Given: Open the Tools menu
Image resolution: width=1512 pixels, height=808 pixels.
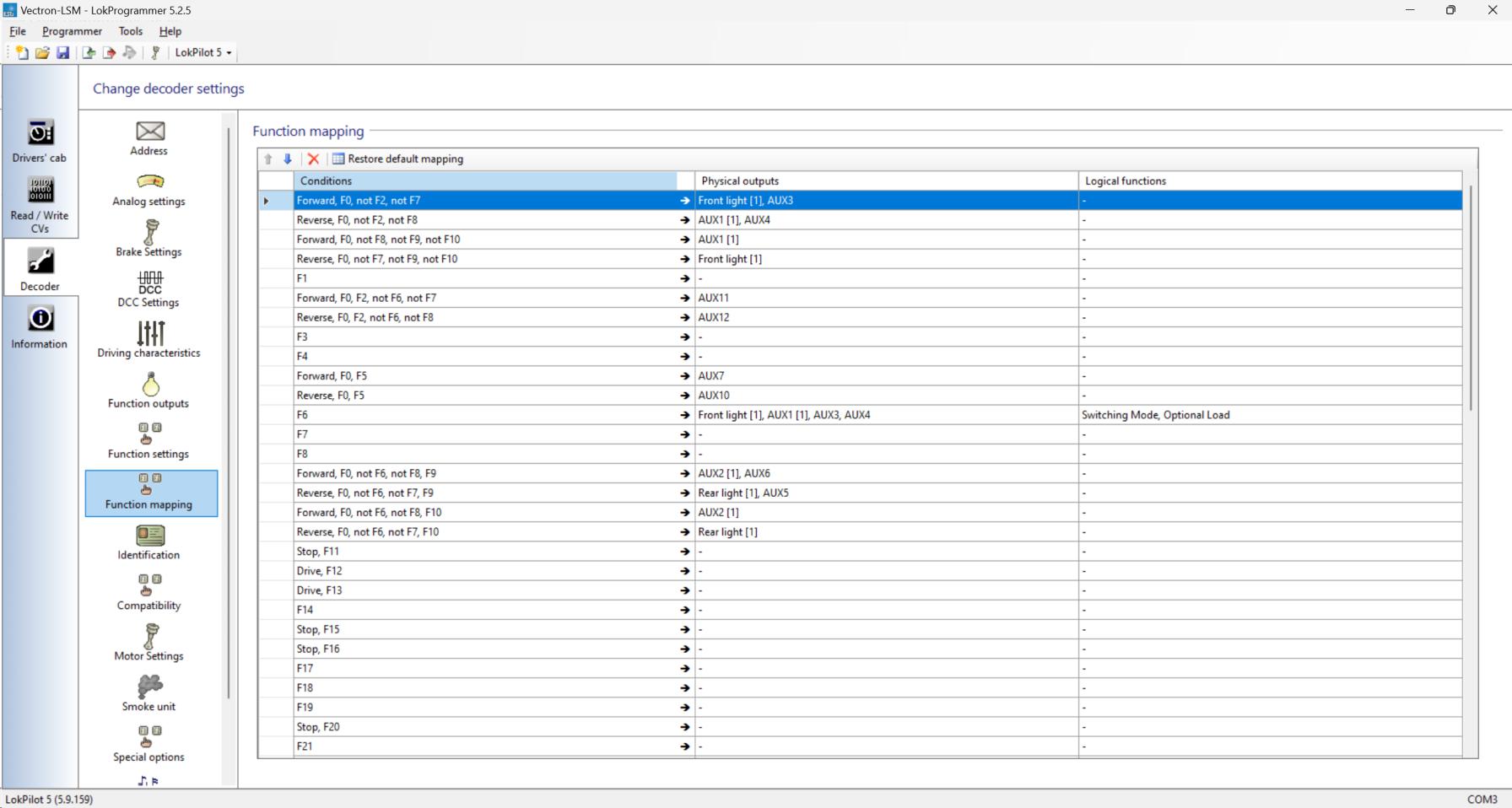Looking at the screenshot, I should 130,31.
